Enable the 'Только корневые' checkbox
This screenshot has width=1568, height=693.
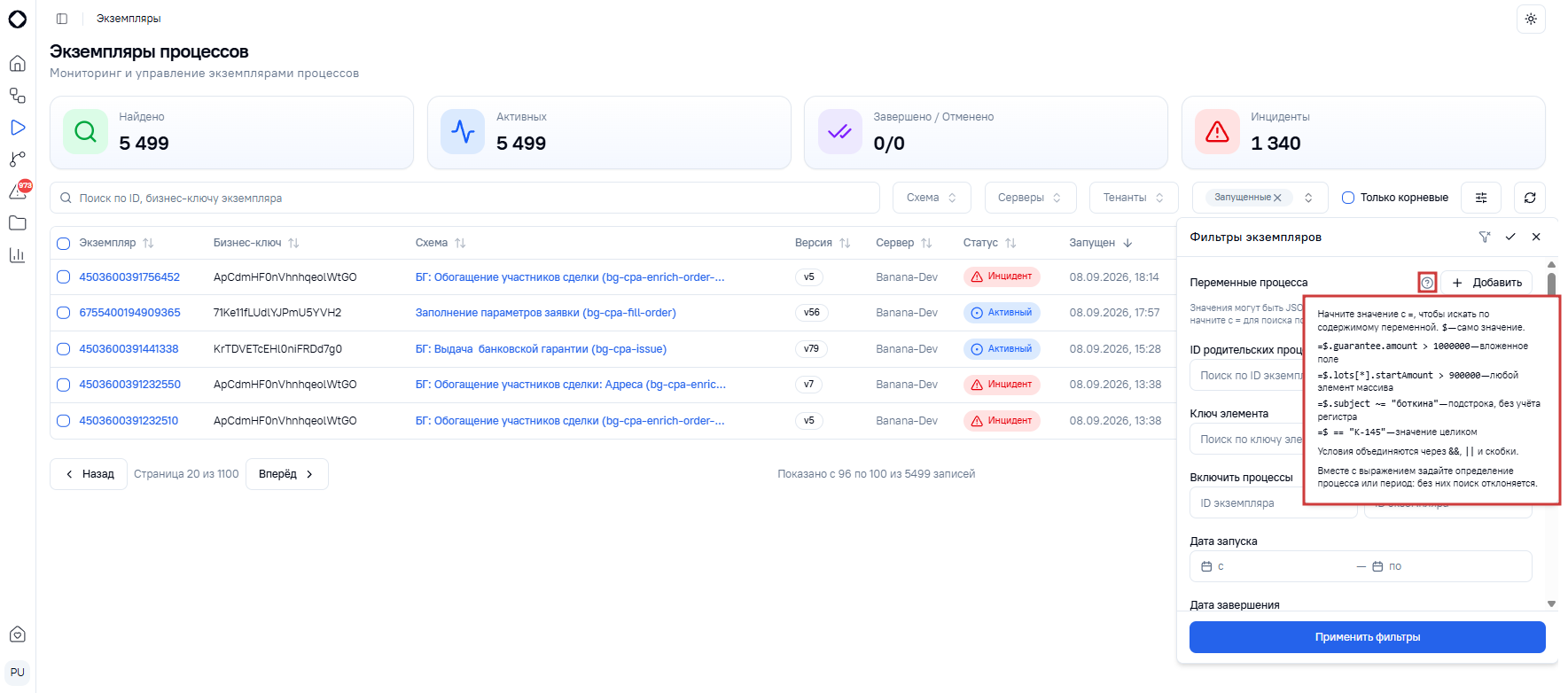point(1348,198)
